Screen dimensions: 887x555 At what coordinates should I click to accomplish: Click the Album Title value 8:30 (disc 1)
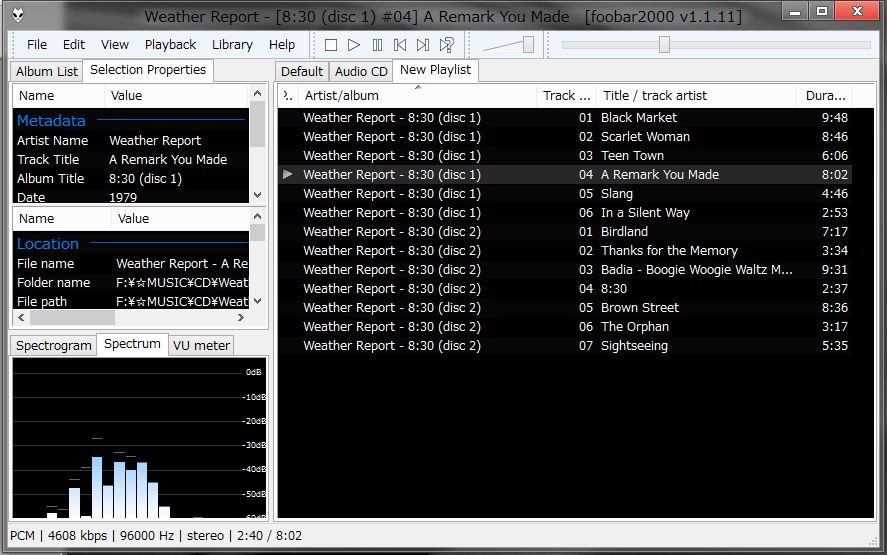point(145,179)
